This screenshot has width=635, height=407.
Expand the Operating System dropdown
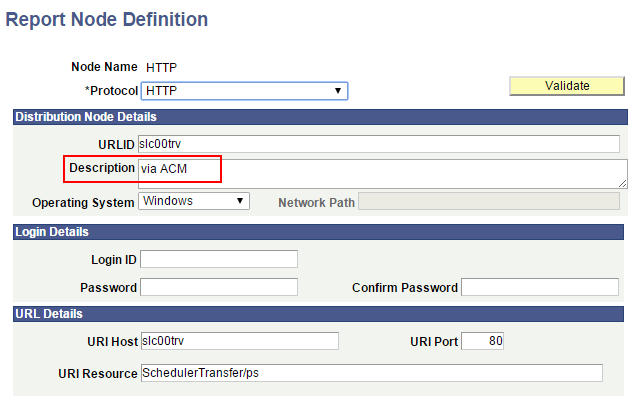click(194, 201)
